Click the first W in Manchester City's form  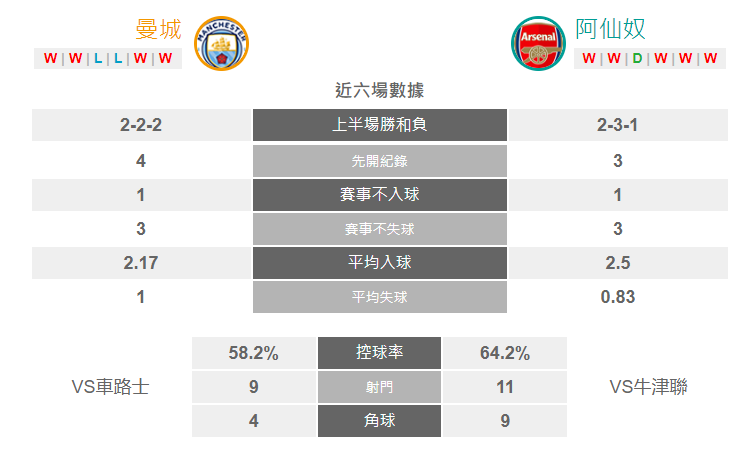[x=50, y=58]
